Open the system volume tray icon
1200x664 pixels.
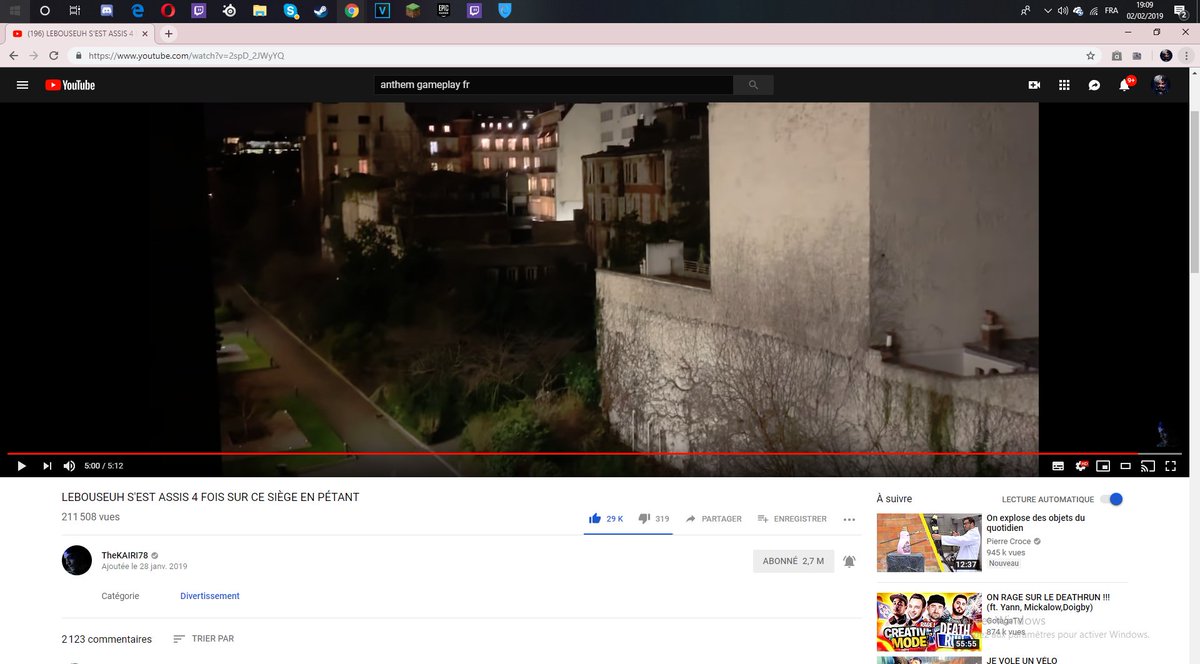1061,10
